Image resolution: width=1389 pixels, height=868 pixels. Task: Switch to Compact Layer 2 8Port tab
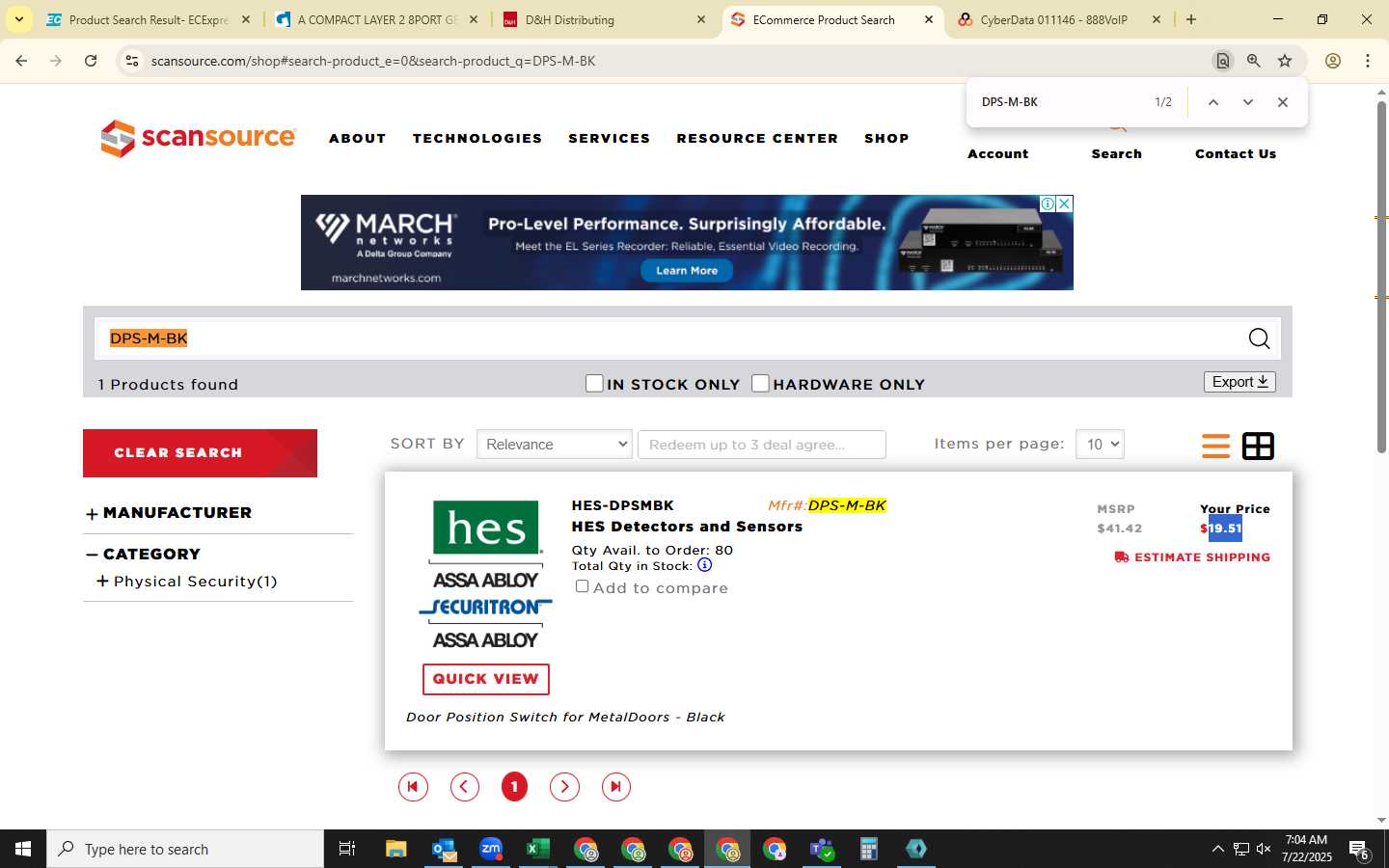tap(376, 19)
